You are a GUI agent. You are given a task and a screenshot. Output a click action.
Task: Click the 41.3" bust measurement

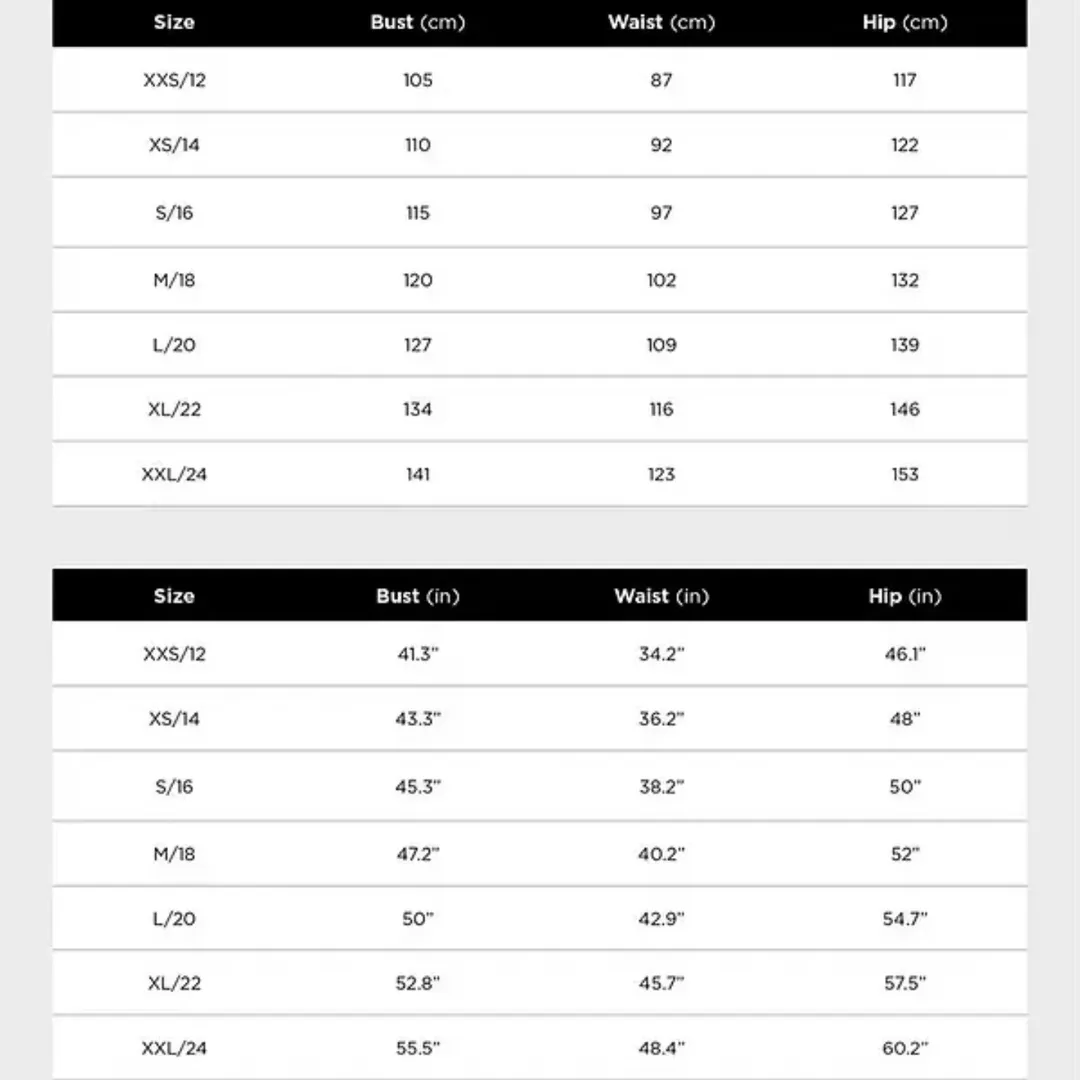pyautogui.click(x=418, y=654)
